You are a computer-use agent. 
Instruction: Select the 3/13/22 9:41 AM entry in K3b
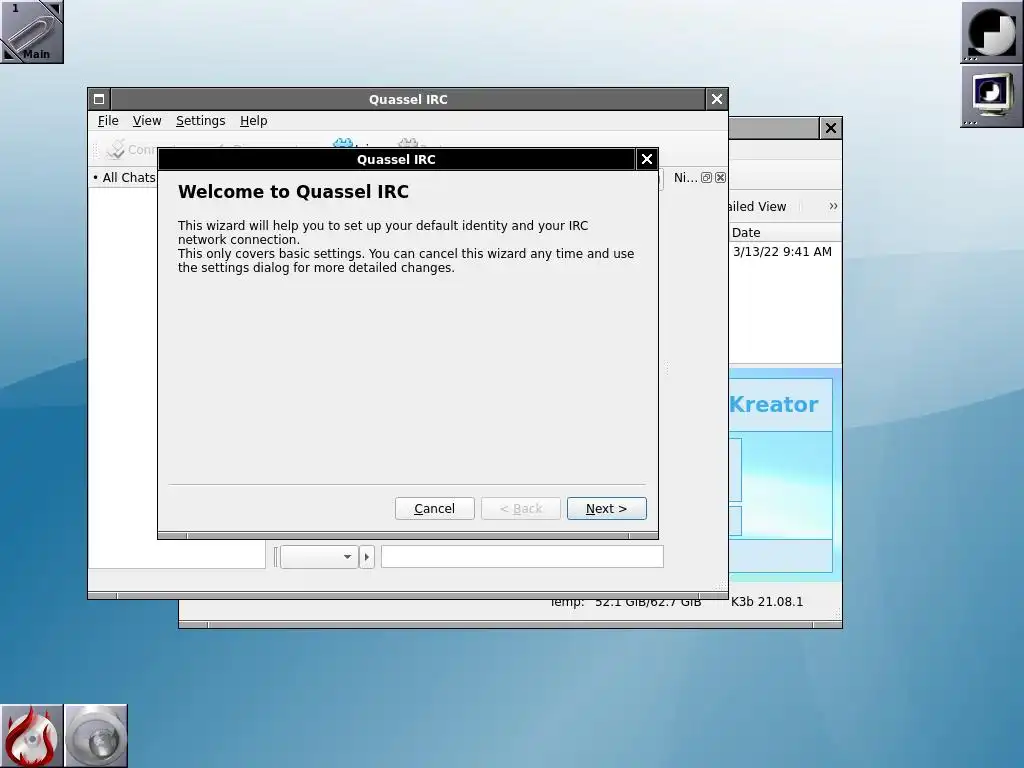[782, 251]
